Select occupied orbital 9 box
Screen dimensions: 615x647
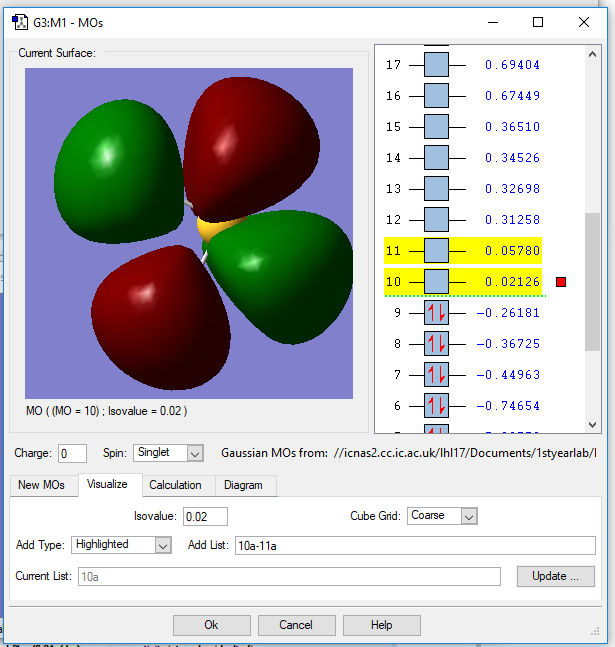pyautogui.click(x=436, y=313)
